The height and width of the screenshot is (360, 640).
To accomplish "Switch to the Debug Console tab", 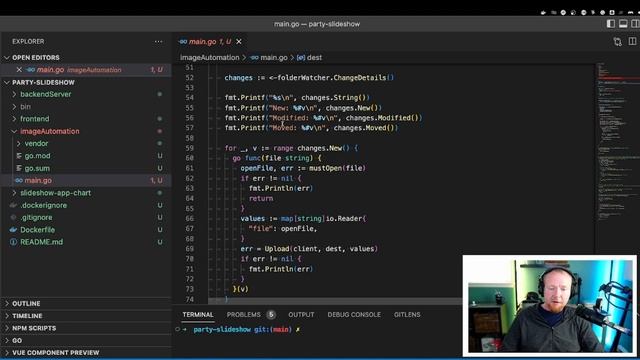I will click(354, 315).
